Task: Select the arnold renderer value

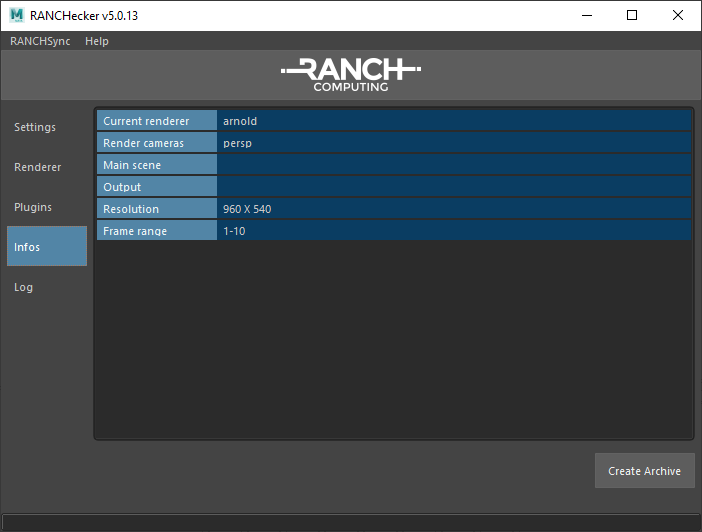Action: pos(454,121)
